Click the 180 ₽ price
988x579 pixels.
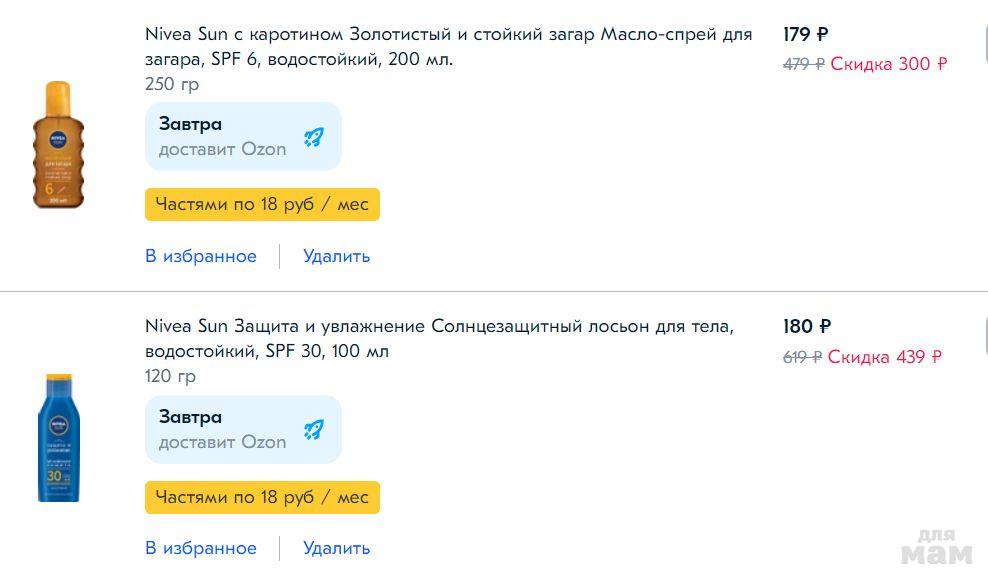[x=807, y=327]
